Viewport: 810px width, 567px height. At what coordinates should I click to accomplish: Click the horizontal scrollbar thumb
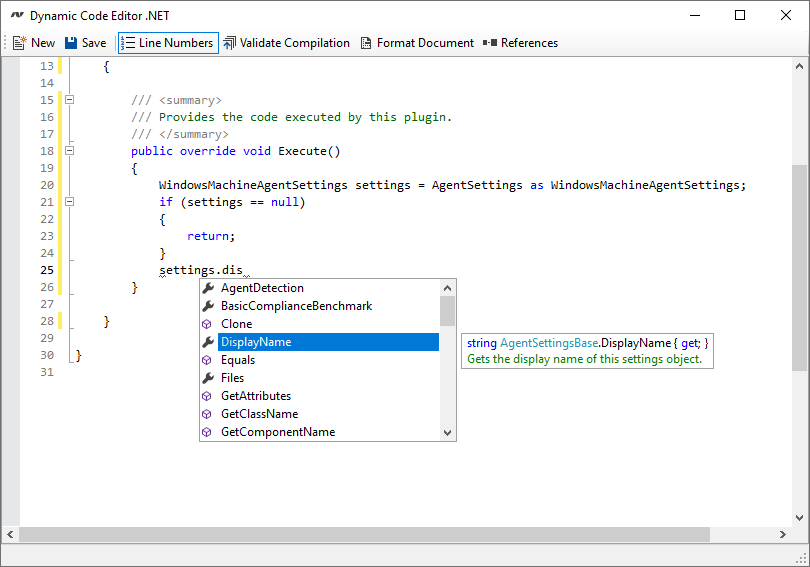point(364,534)
